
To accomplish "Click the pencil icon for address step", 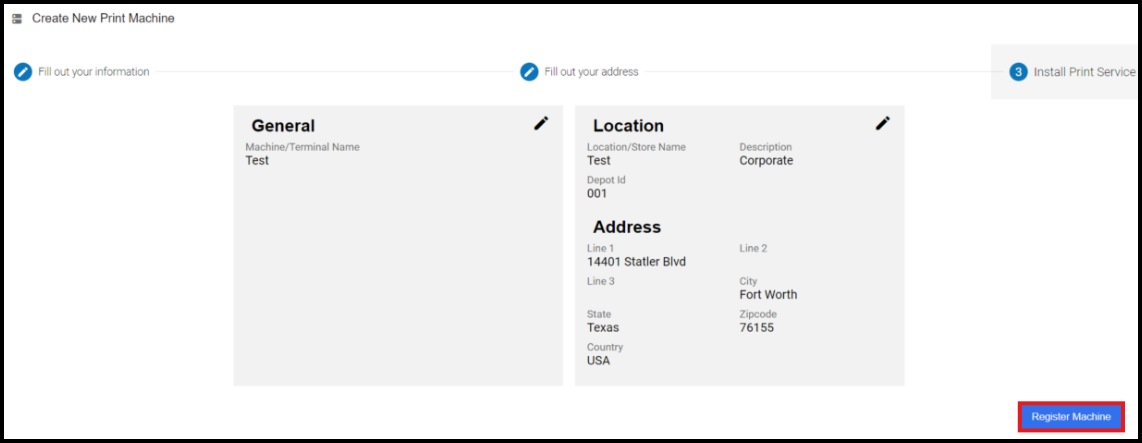I will 529,72.
